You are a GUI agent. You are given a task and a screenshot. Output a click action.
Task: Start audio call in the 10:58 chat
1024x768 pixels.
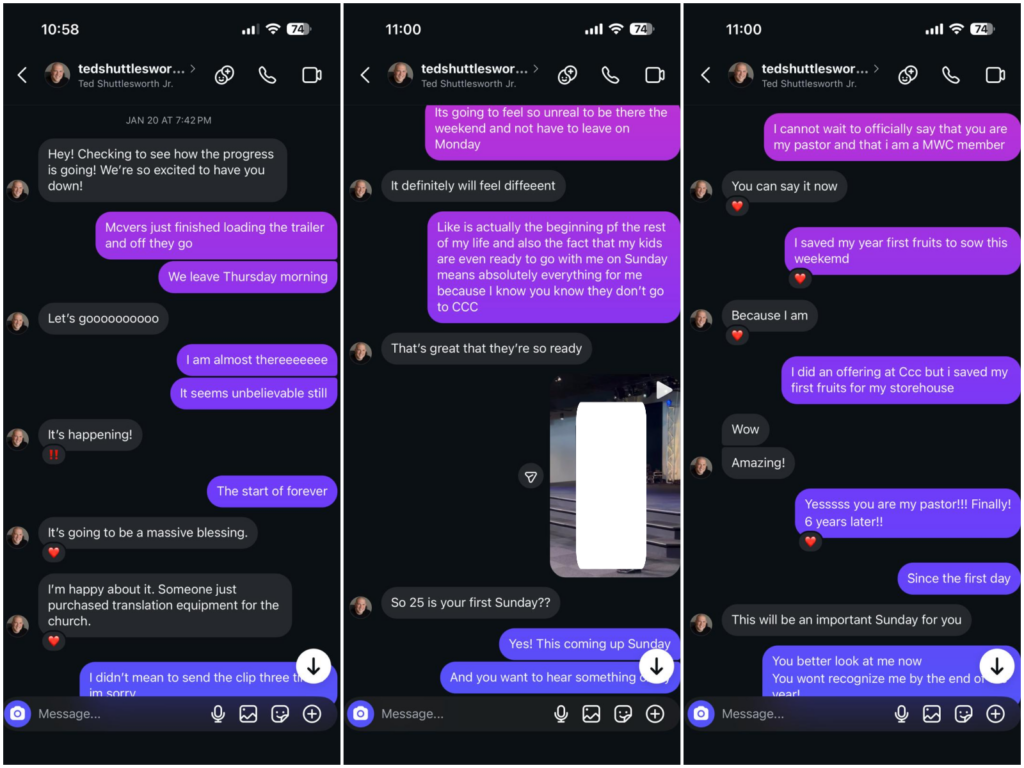267,75
